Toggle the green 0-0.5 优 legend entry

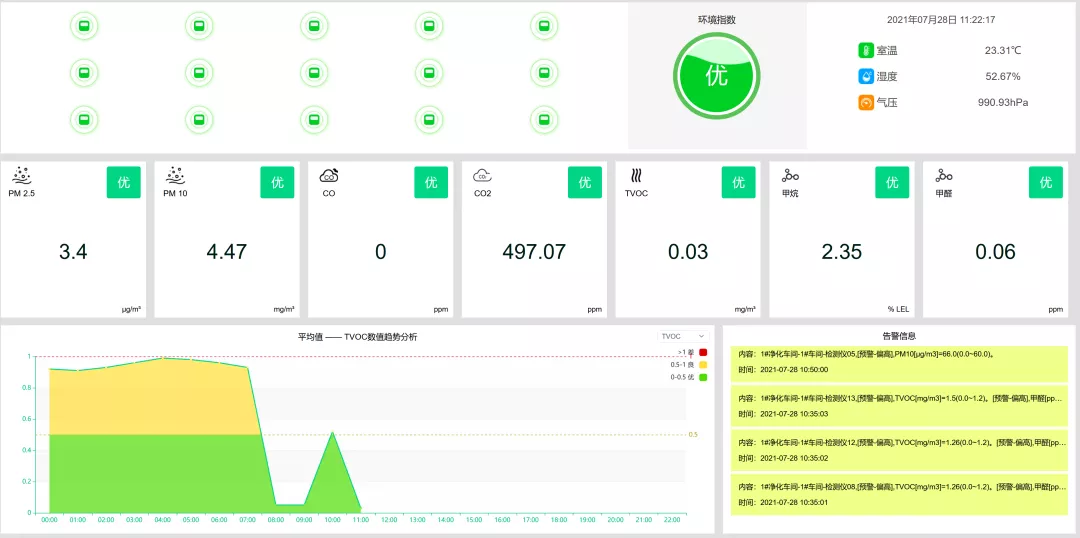[x=689, y=377]
